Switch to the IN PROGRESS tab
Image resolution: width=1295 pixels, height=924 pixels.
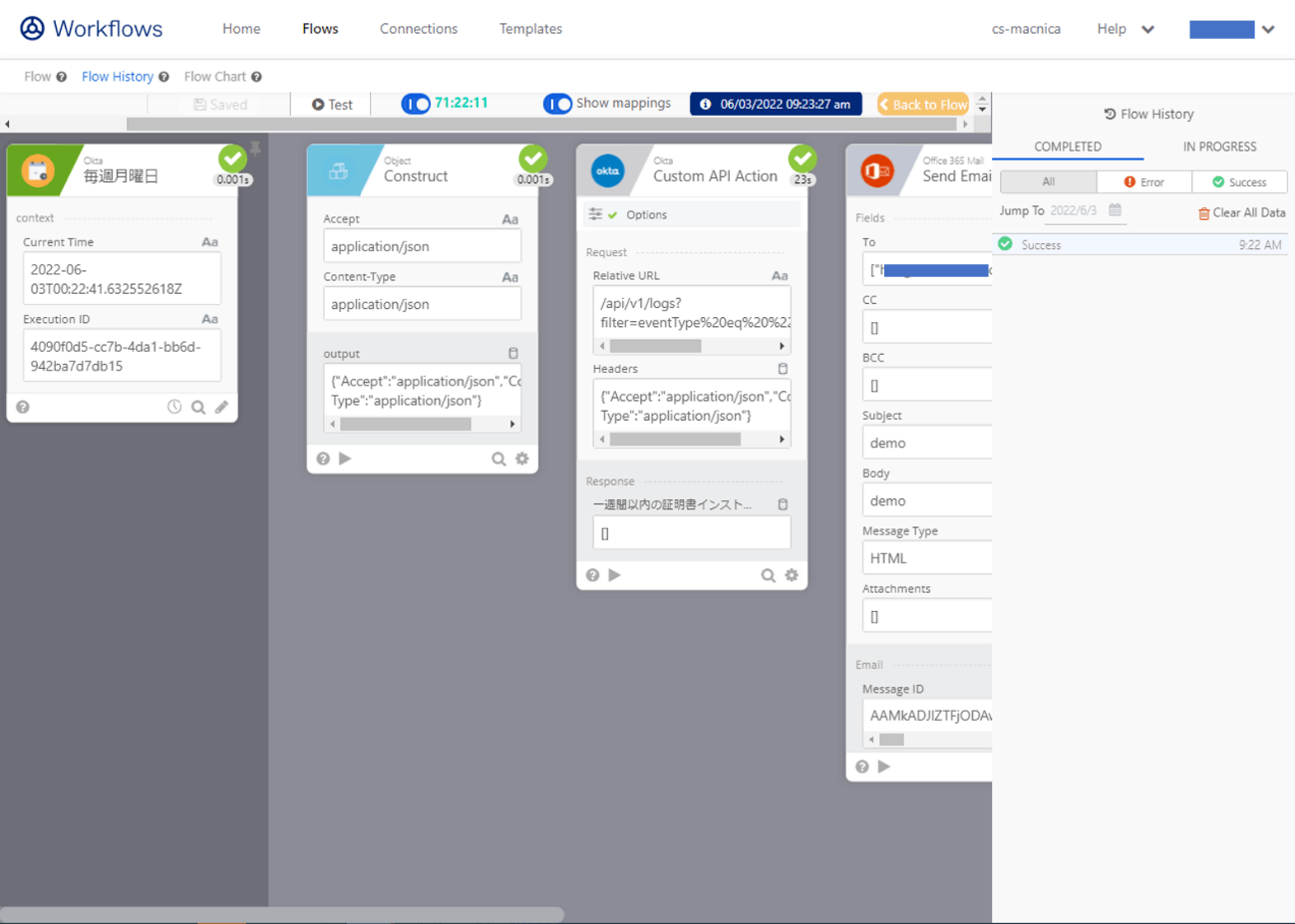coord(1219,147)
